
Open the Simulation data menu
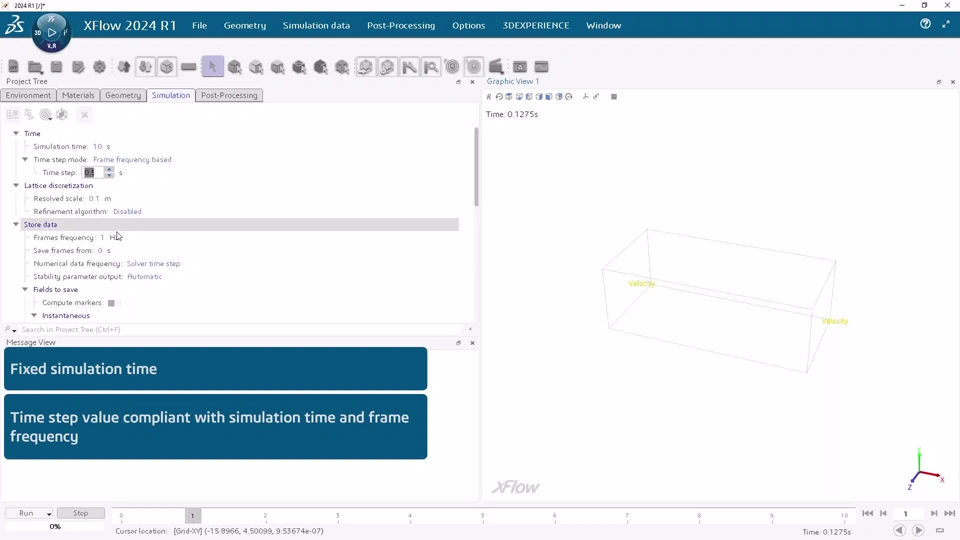[x=317, y=26]
